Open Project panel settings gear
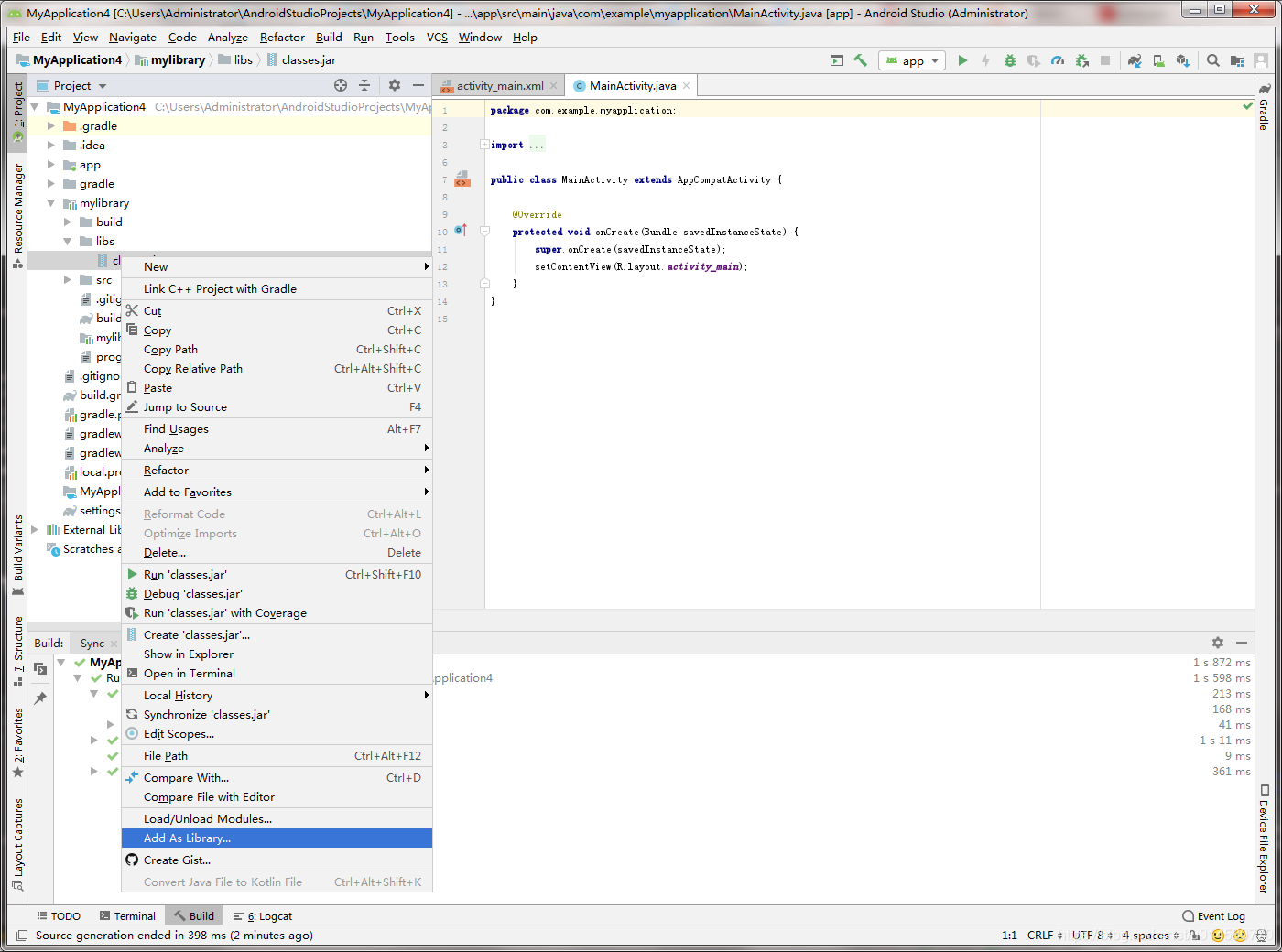Screen dimensions: 1282x952 (x=395, y=85)
